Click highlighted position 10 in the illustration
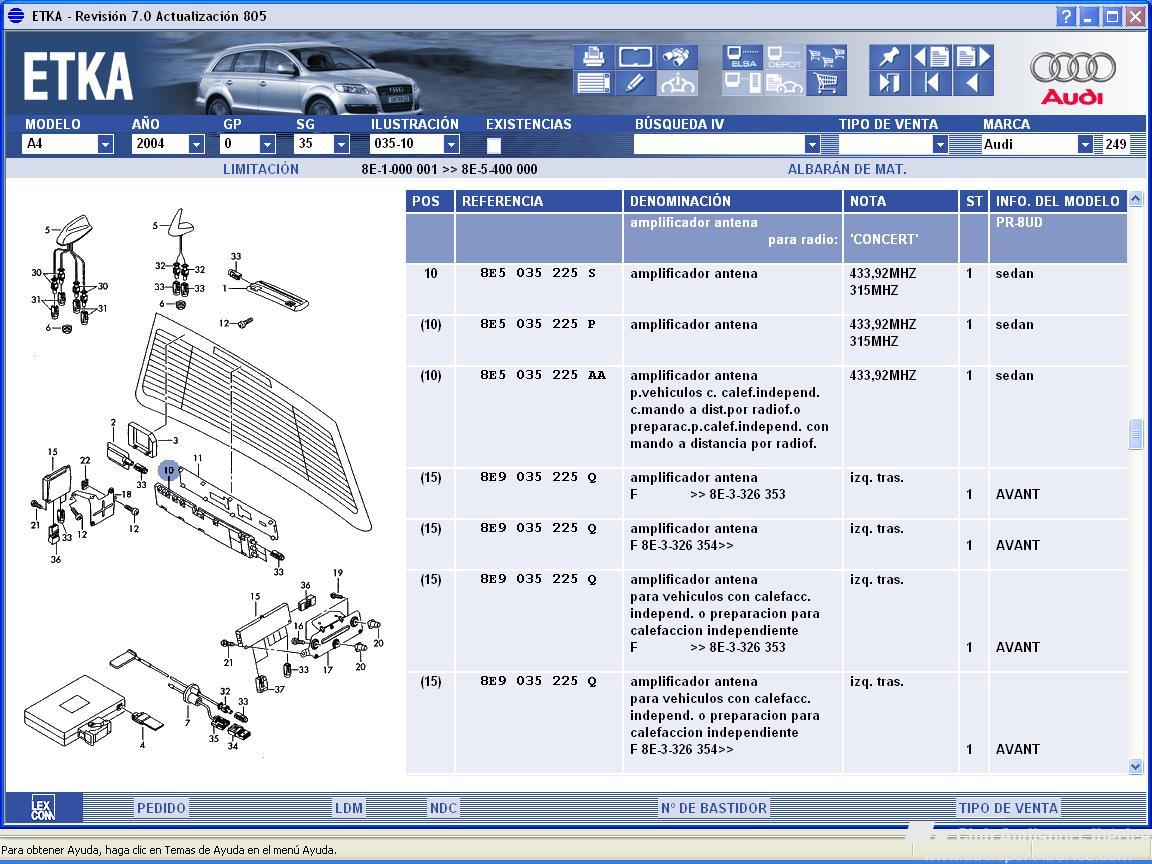The image size is (1152, 864). (169, 469)
